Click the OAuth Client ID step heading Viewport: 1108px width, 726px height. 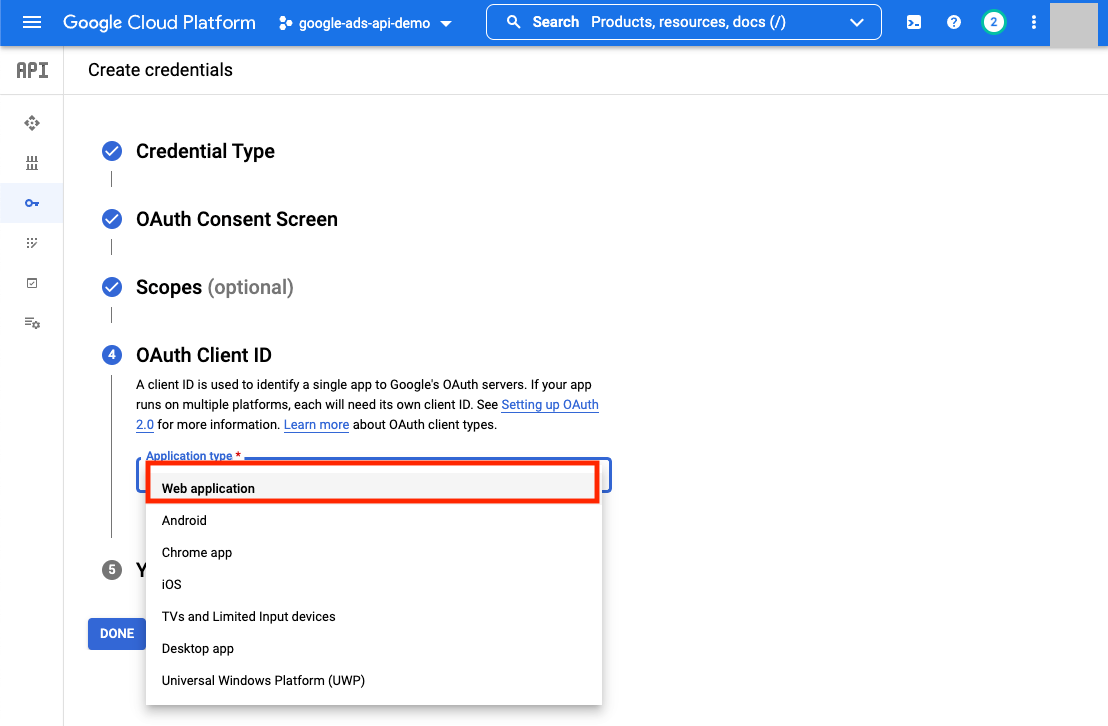(204, 355)
